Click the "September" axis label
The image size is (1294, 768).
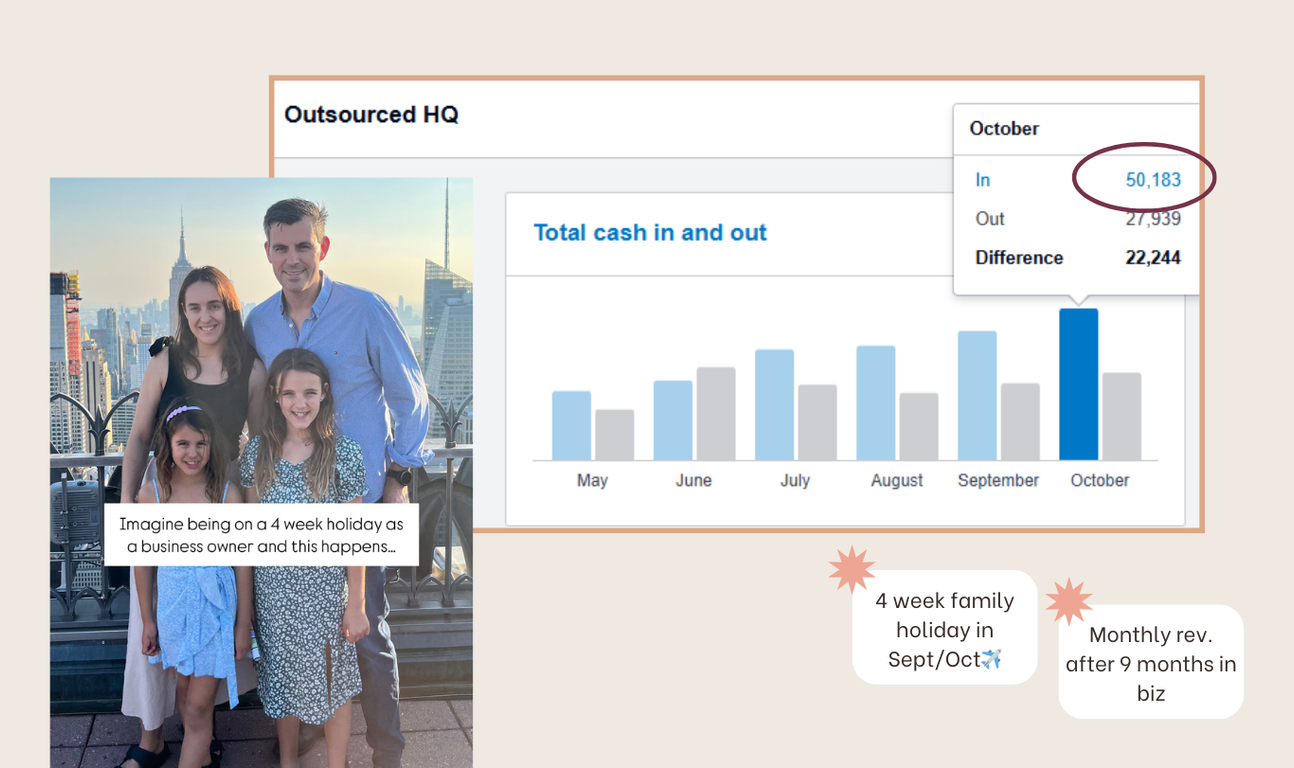tap(998, 481)
